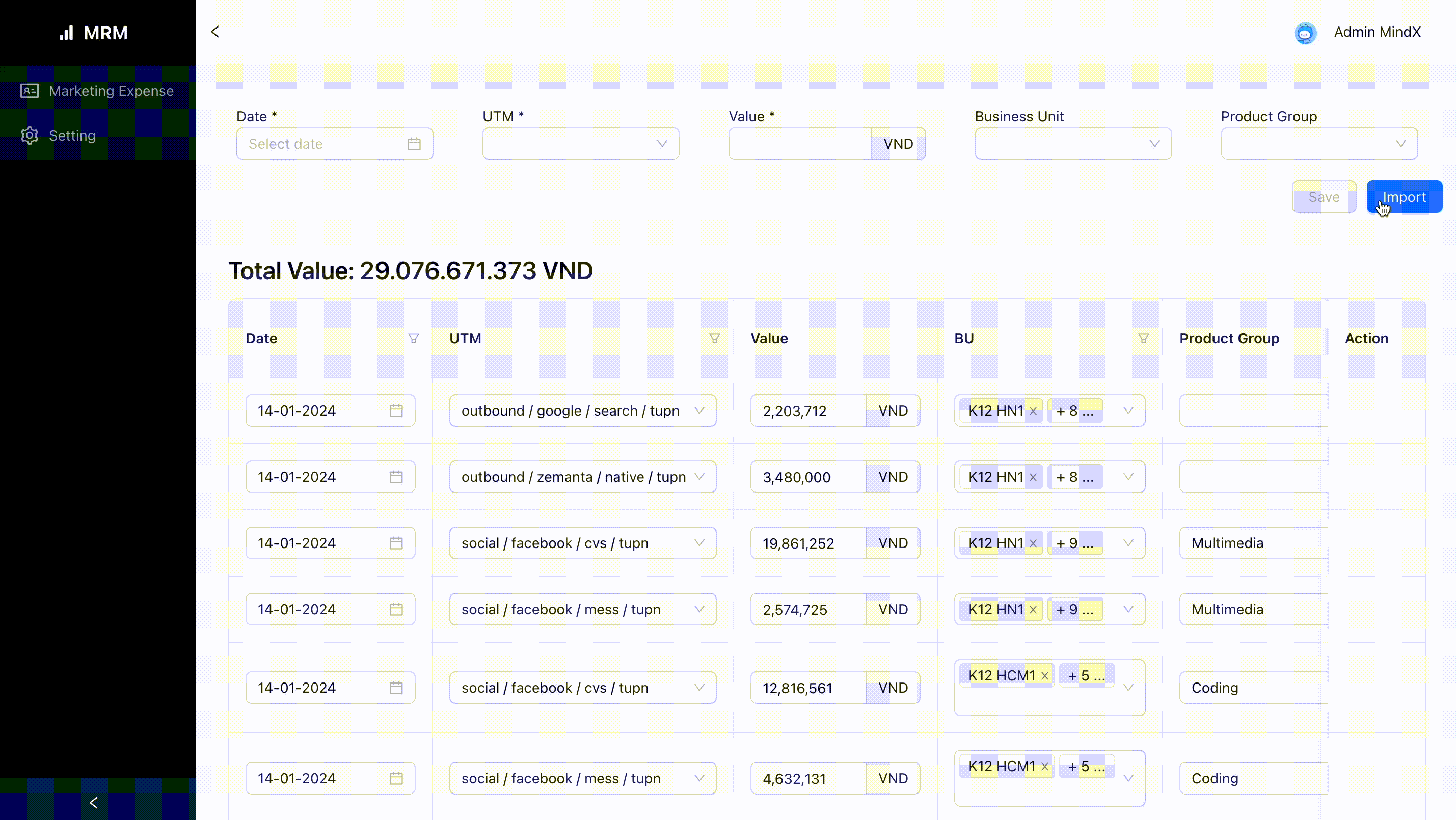Click the back arrow in the header
The image size is (1456, 820).
click(215, 32)
